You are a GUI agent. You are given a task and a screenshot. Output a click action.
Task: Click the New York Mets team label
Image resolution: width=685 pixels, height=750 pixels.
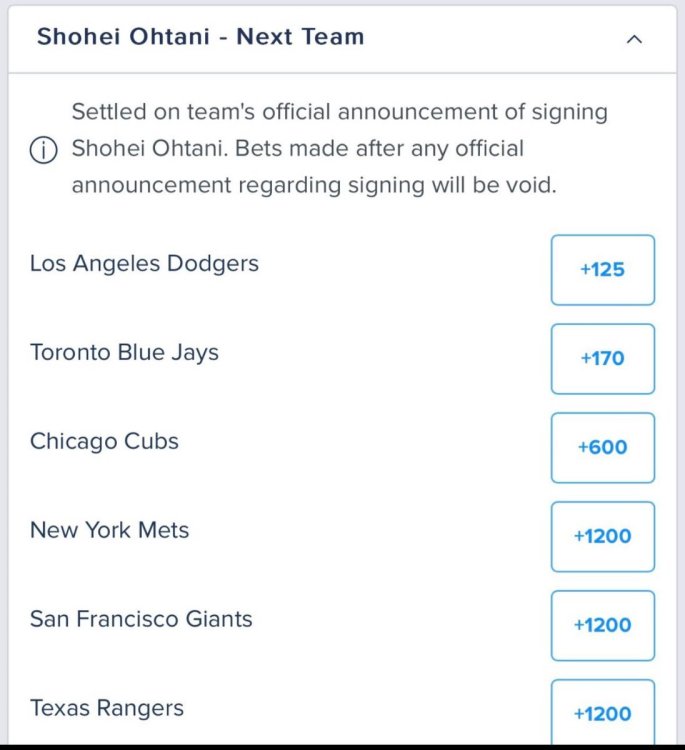point(109,531)
